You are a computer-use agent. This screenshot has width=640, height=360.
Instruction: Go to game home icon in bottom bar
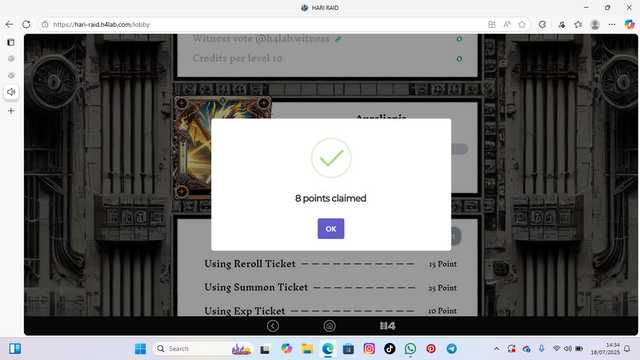click(x=329, y=326)
